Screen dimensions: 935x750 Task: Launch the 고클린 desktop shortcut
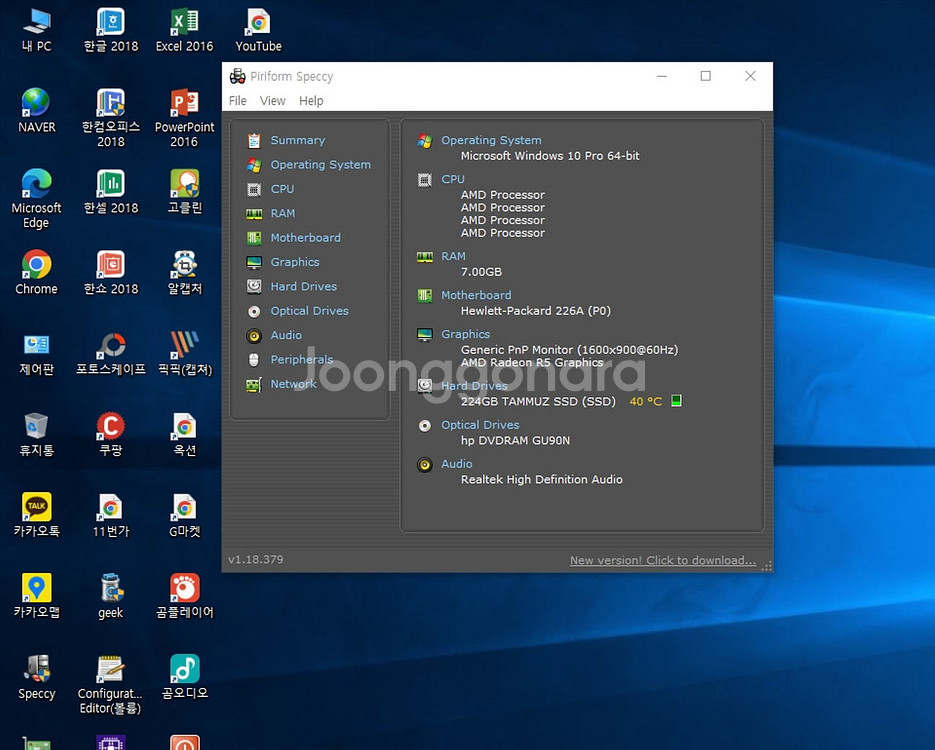[x=185, y=192]
